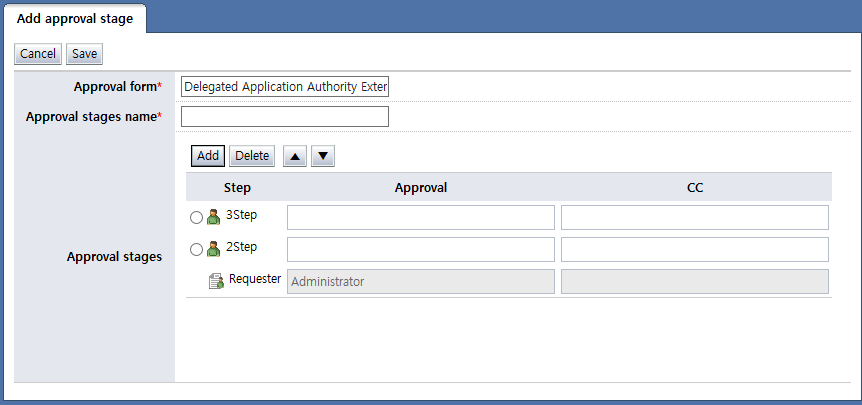
Task: Click the 3Step CC input box
Action: [694, 218]
